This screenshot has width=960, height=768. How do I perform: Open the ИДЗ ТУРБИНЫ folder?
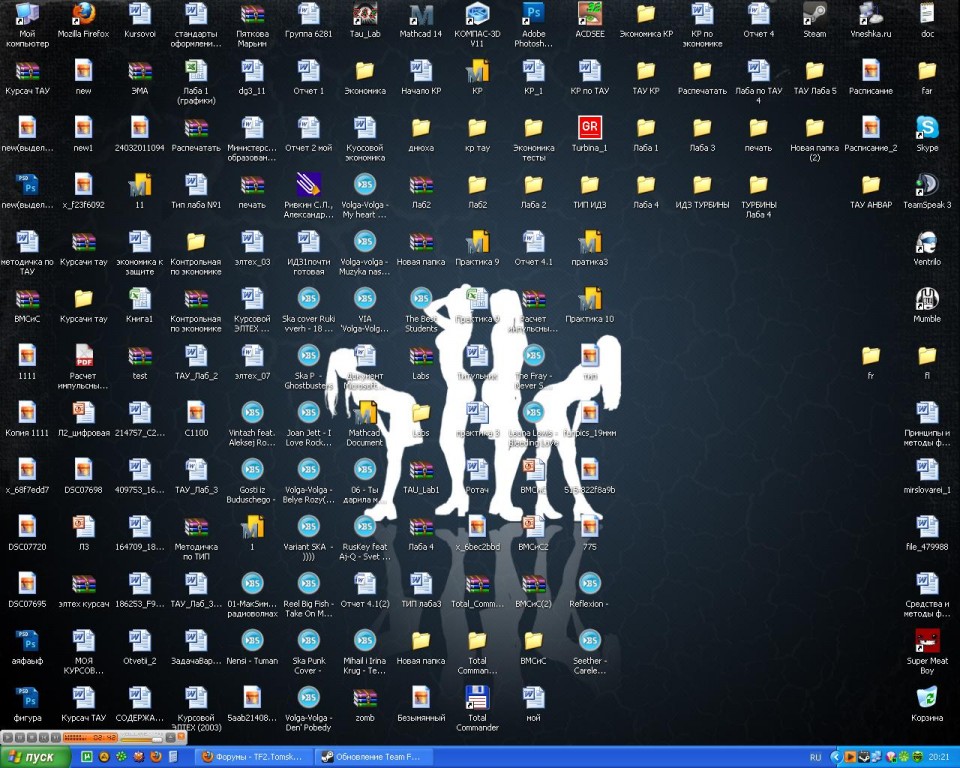click(702, 191)
